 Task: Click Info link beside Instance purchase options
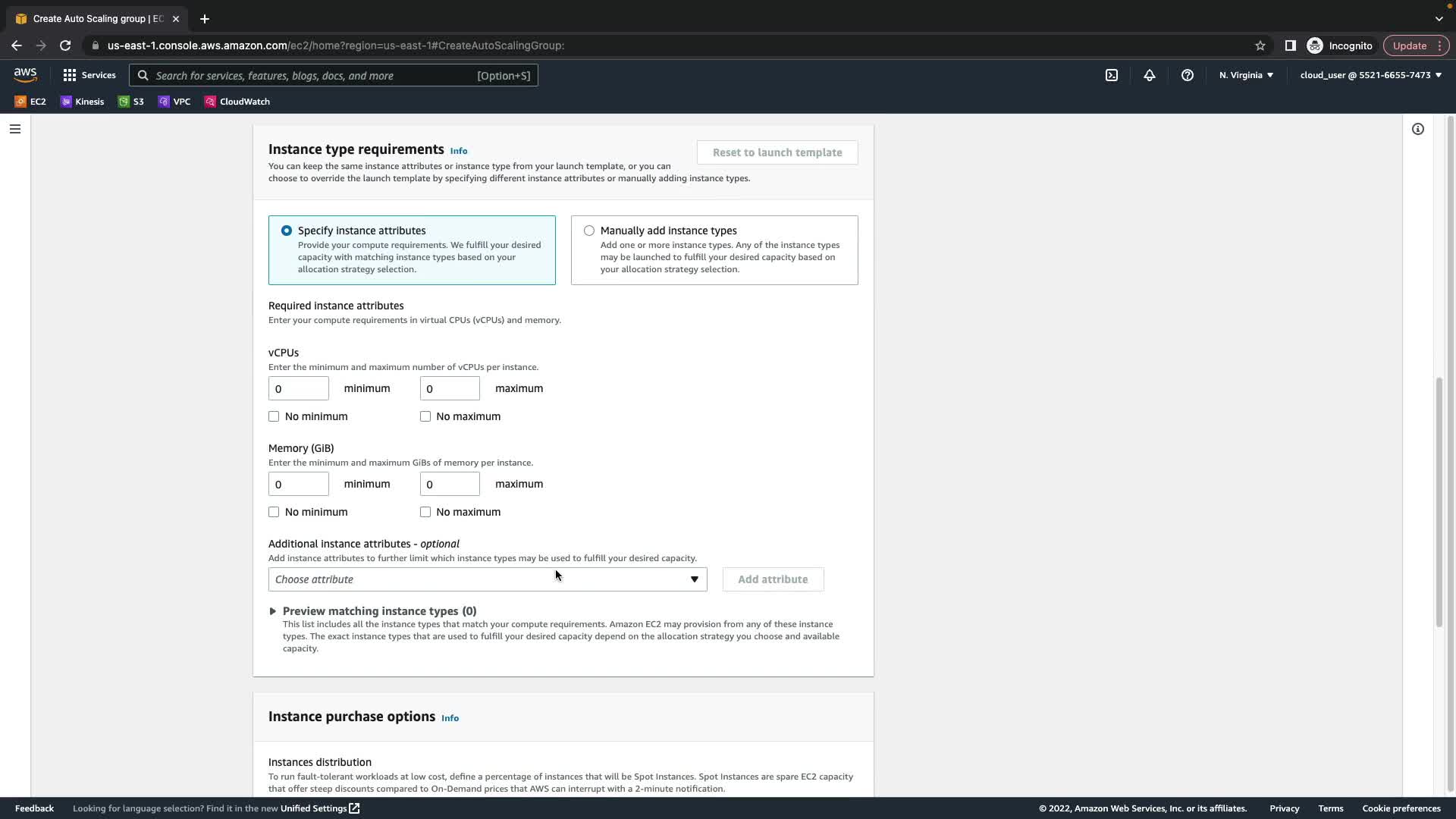click(x=450, y=718)
